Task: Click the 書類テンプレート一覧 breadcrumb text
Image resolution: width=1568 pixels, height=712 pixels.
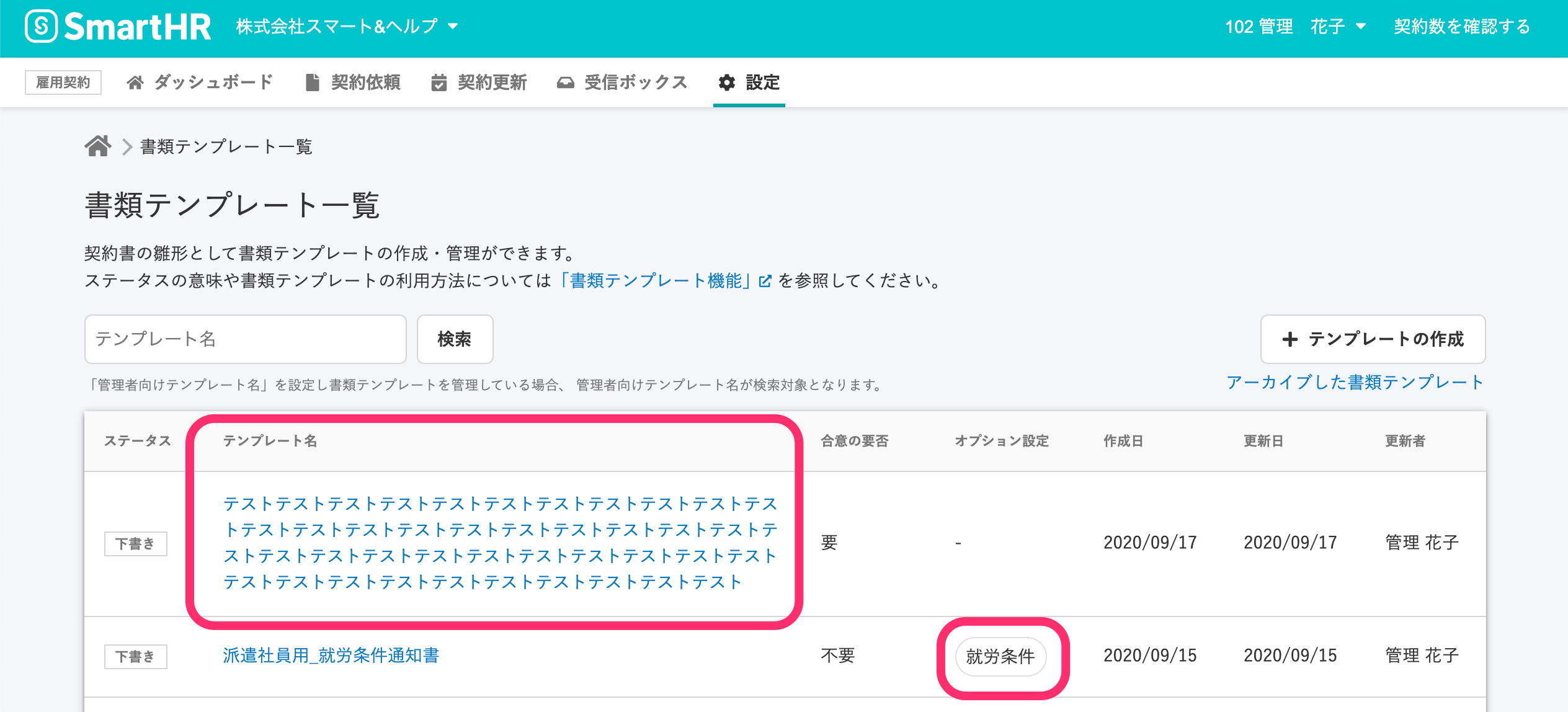Action: click(226, 147)
